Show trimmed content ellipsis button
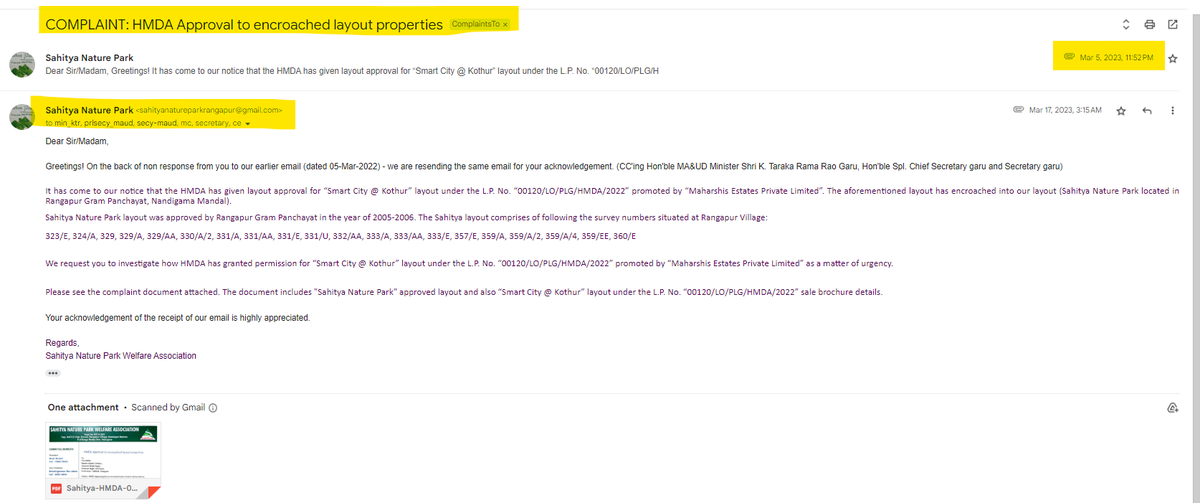This screenshot has height=503, width=1200. [x=53, y=373]
